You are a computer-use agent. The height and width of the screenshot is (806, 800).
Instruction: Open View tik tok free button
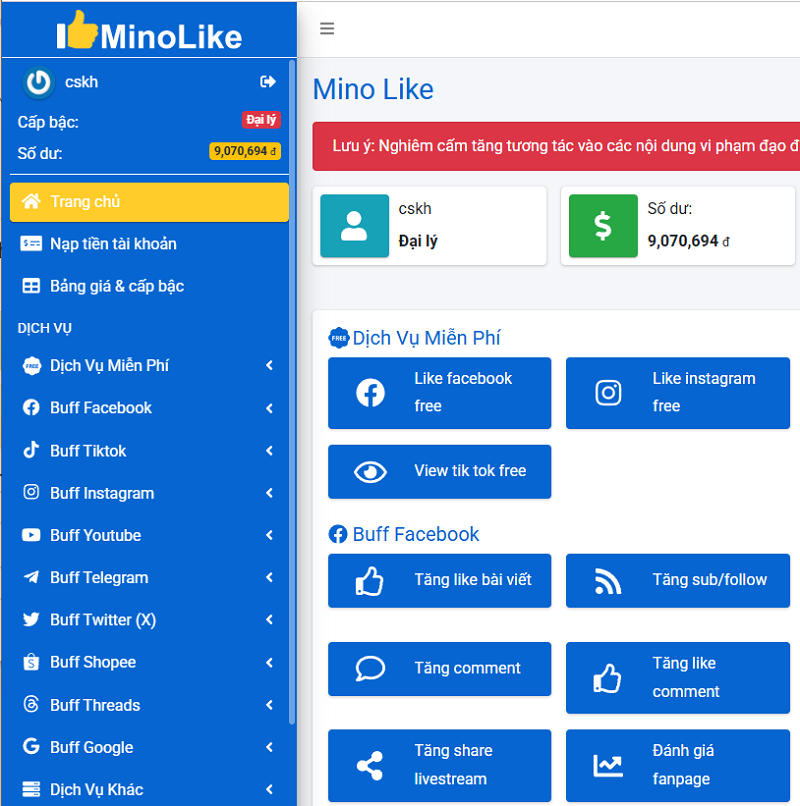(x=440, y=471)
